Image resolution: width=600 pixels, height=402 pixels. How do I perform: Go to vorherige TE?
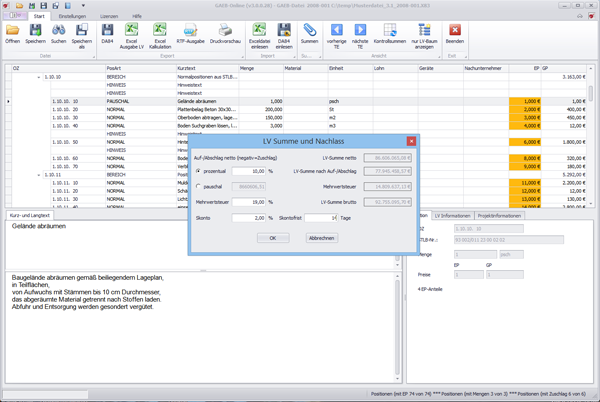point(336,36)
